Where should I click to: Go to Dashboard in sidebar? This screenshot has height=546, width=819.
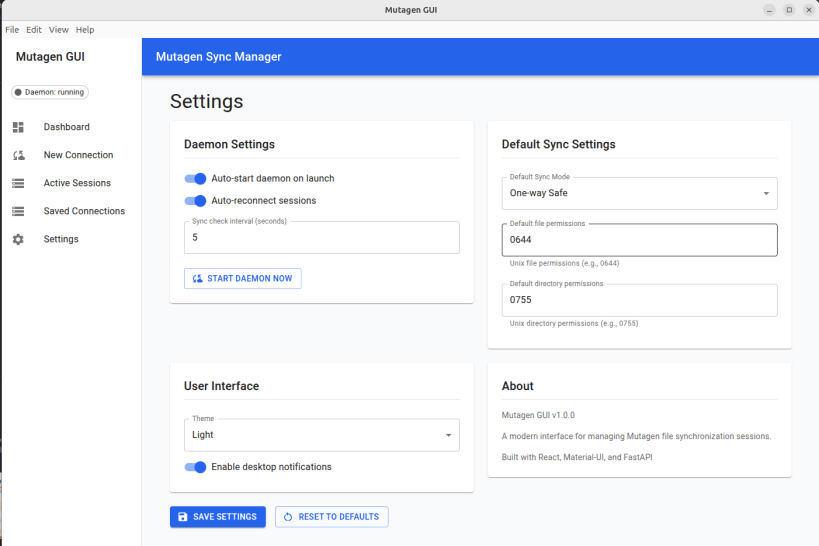71,127
